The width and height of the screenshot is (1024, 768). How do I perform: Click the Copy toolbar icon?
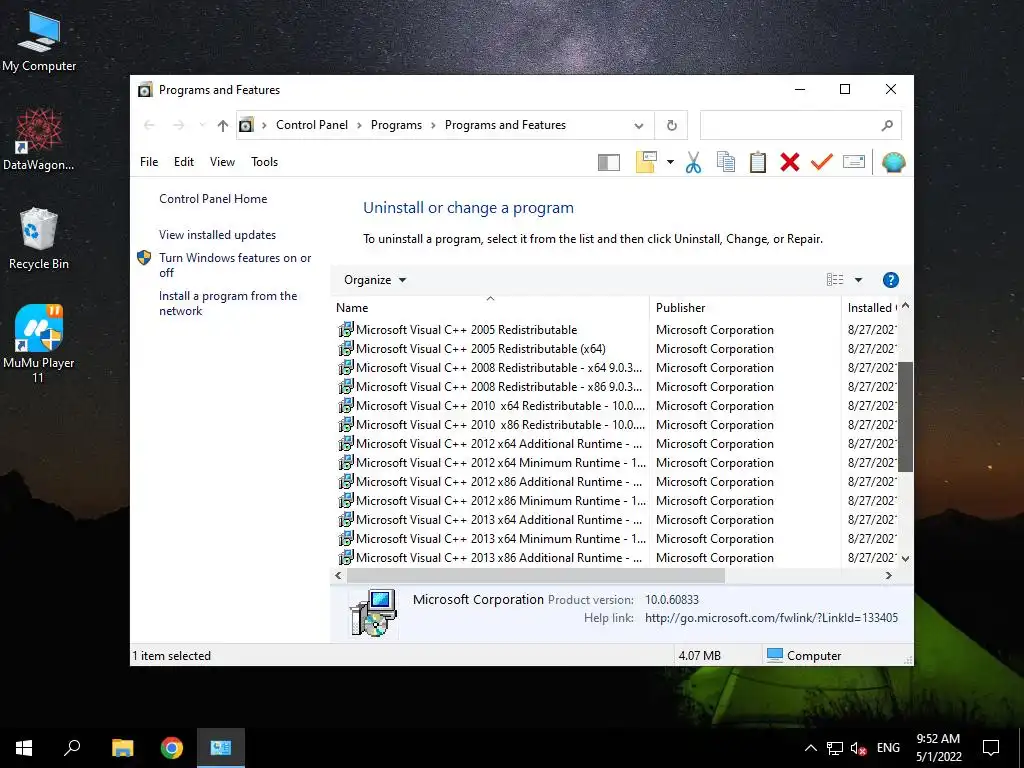coord(726,162)
